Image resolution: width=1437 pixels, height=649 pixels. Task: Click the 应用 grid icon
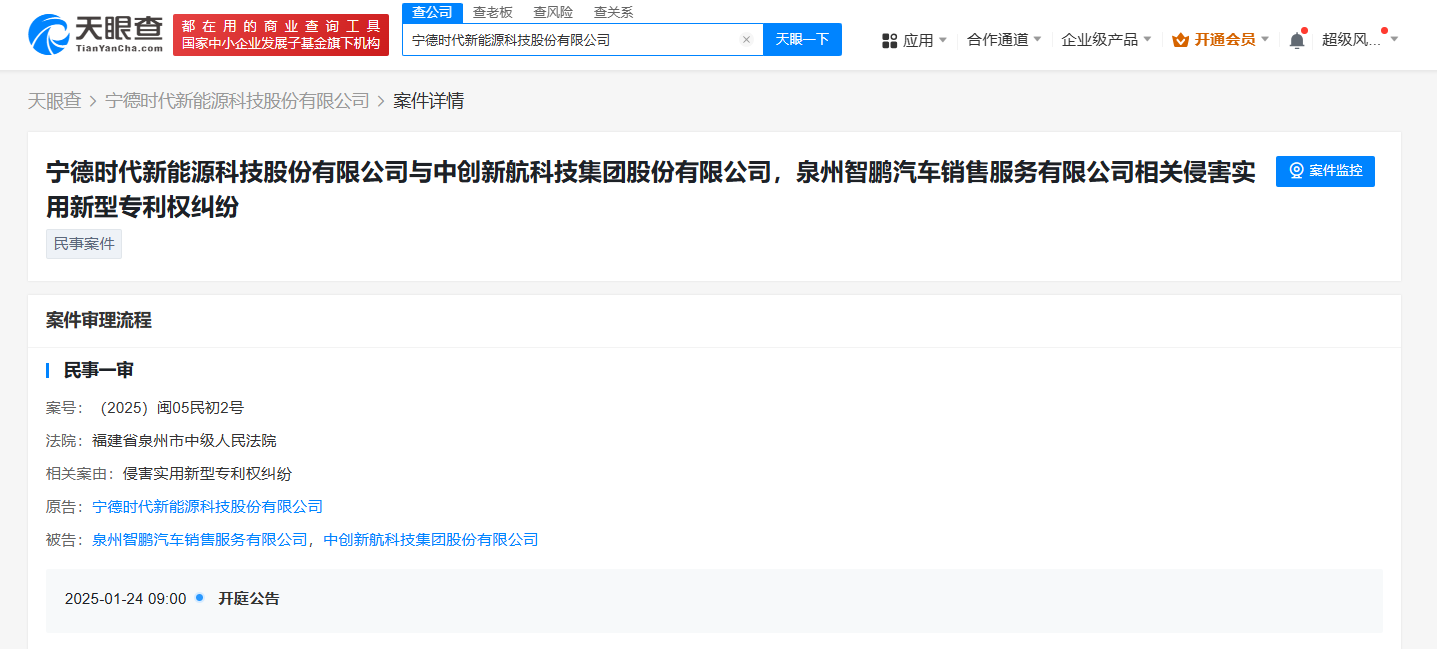[889, 40]
